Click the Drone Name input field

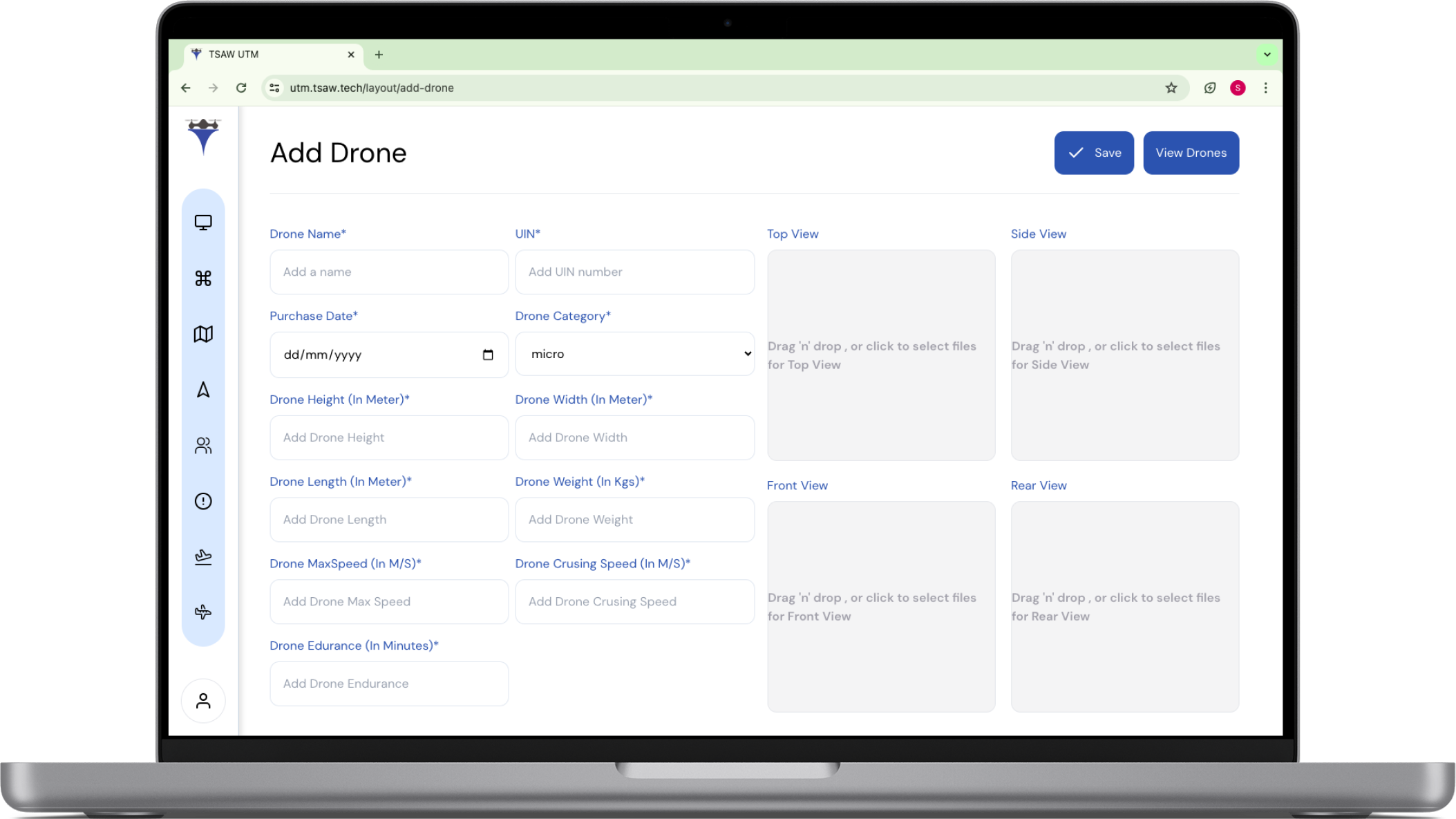coord(389,272)
